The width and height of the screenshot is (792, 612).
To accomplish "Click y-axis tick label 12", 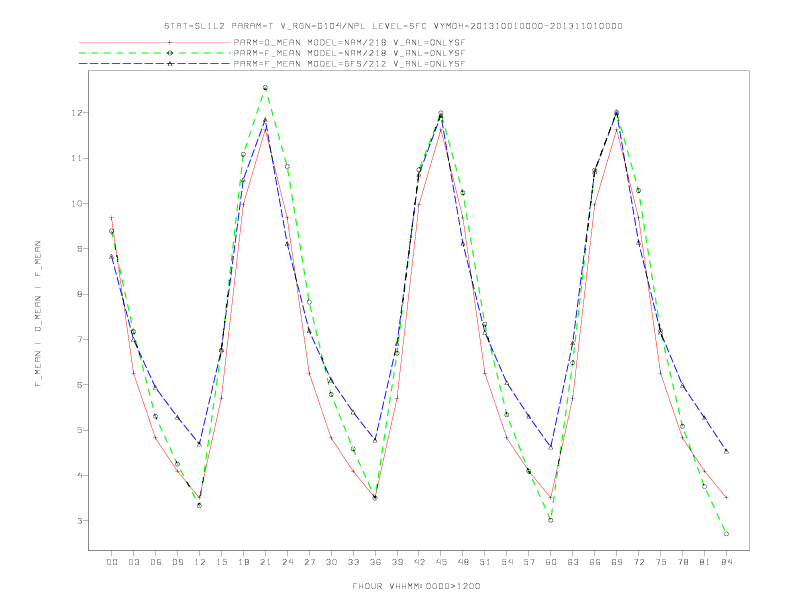I will click(x=77, y=113).
